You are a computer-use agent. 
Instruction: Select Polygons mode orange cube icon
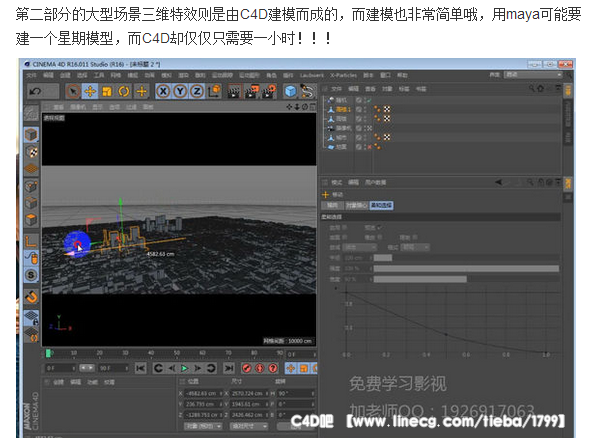point(31,219)
